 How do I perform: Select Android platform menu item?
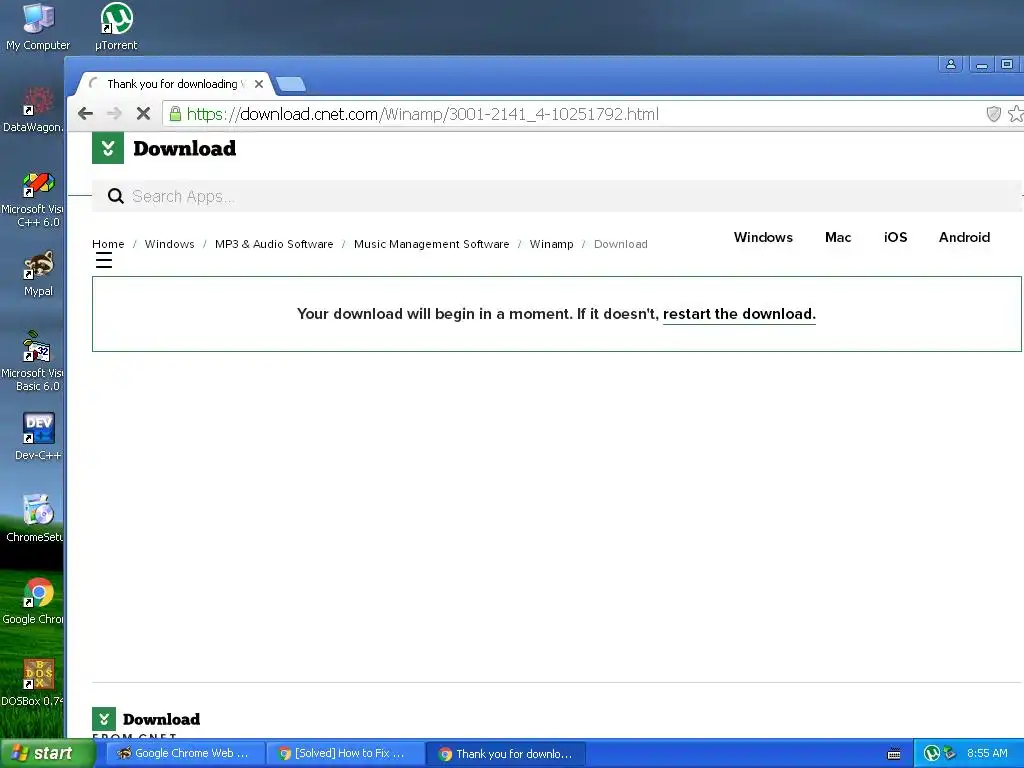pos(964,237)
